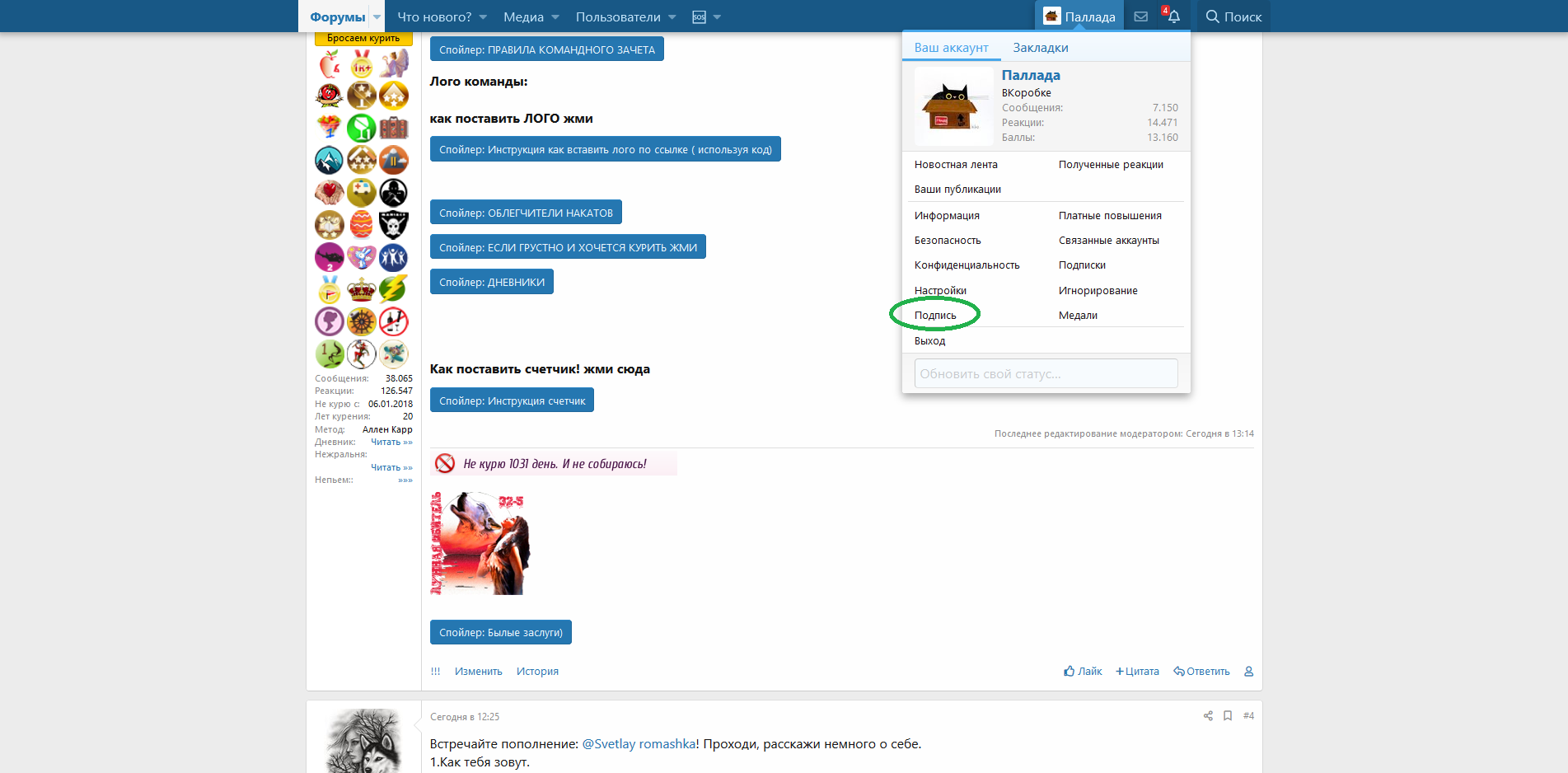Click the green wine glass medal

pyautogui.click(x=361, y=128)
